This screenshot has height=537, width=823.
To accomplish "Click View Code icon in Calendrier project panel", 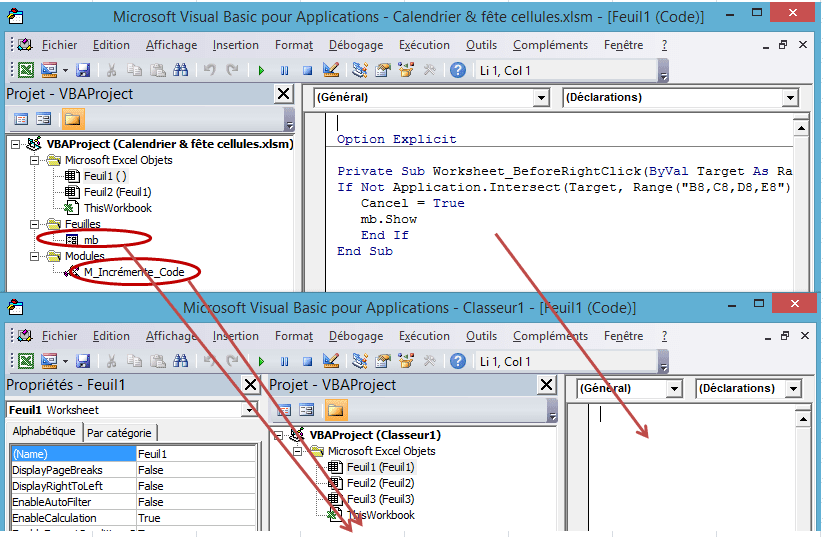I will tap(21, 120).
